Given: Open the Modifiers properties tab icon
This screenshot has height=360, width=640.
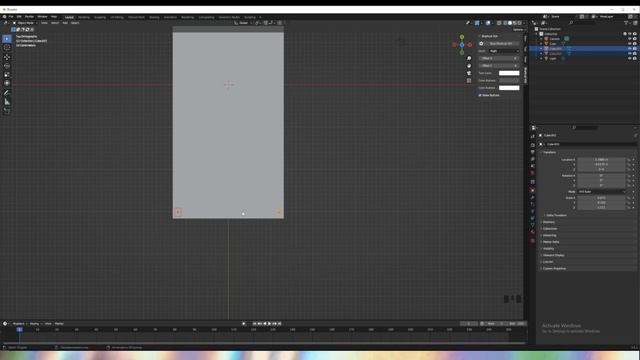Looking at the screenshot, I should tap(533, 198).
